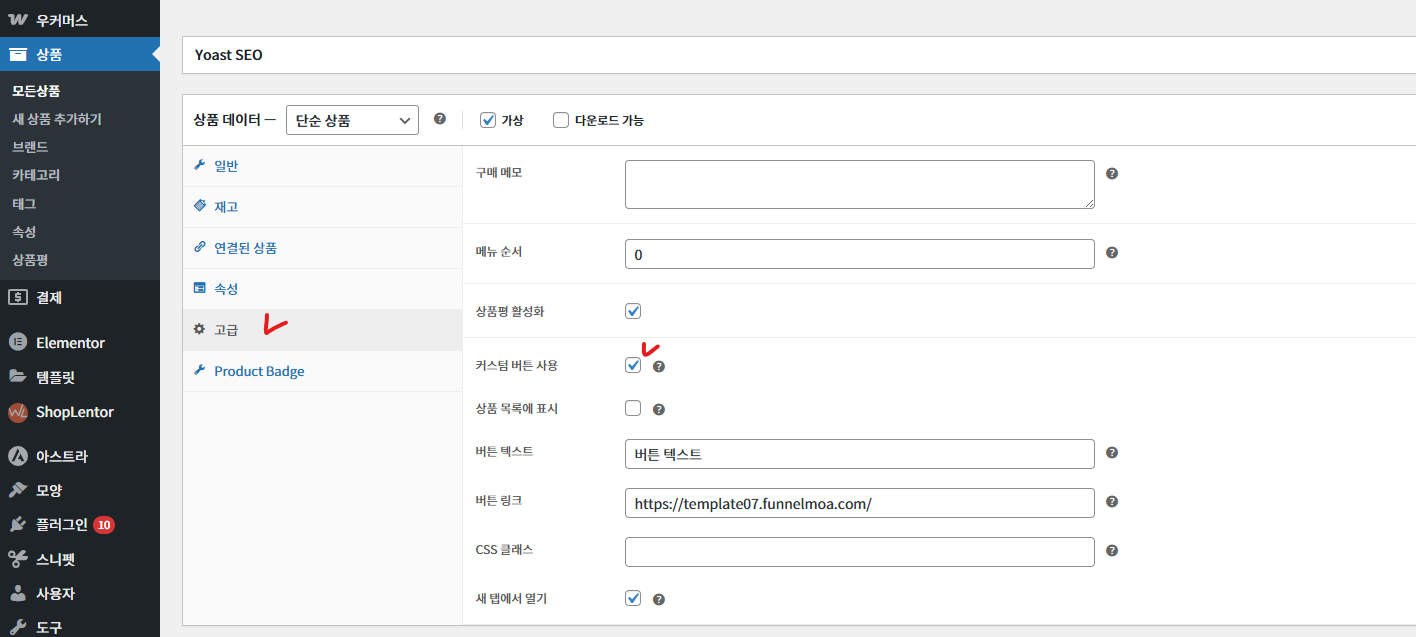
Task: Click the 새 상품 추가하기 link
Action: tap(57, 119)
